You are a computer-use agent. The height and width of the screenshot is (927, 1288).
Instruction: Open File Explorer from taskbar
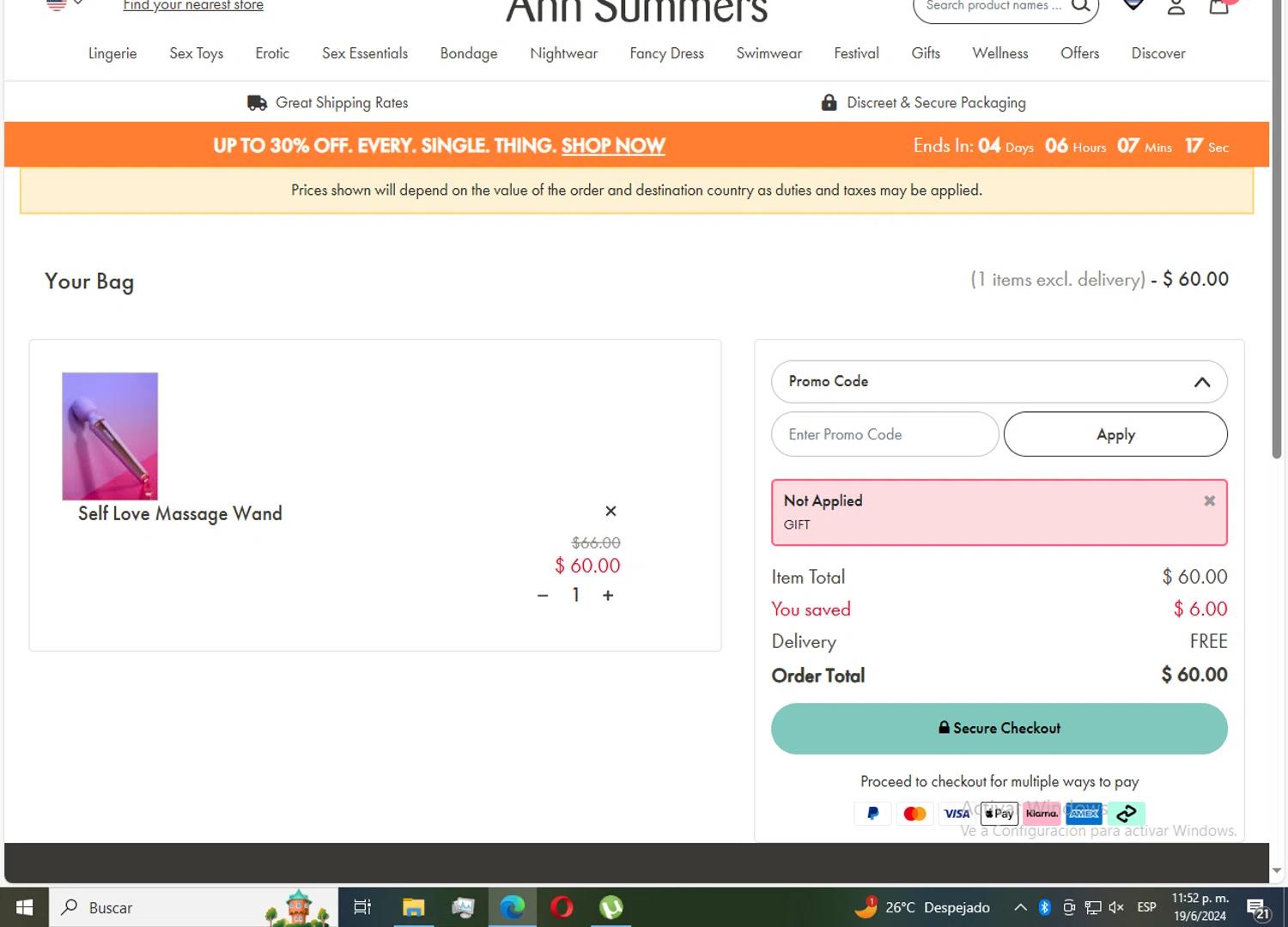(413, 907)
